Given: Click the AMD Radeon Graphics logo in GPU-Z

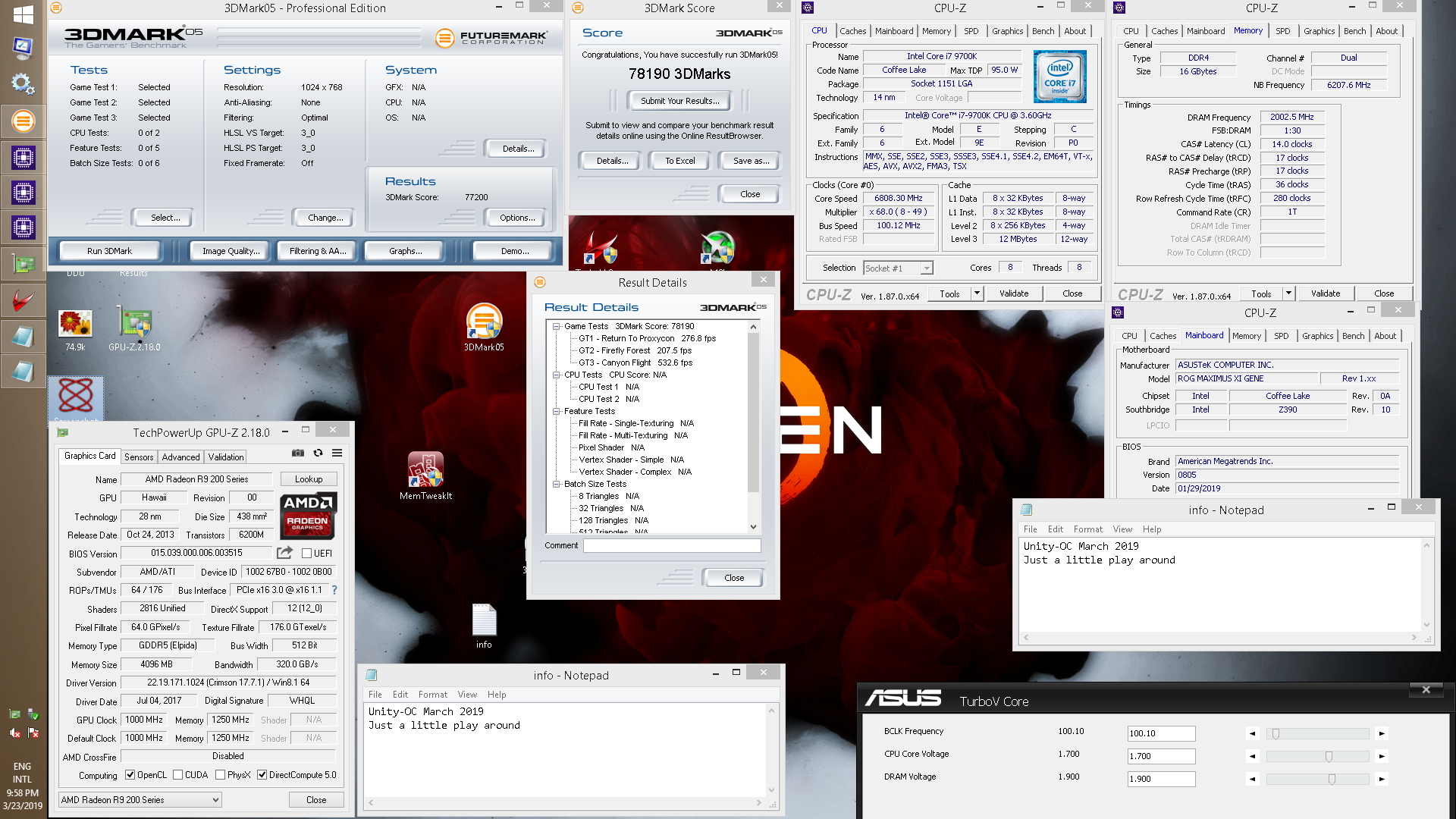Looking at the screenshot, I should point(308,515).
